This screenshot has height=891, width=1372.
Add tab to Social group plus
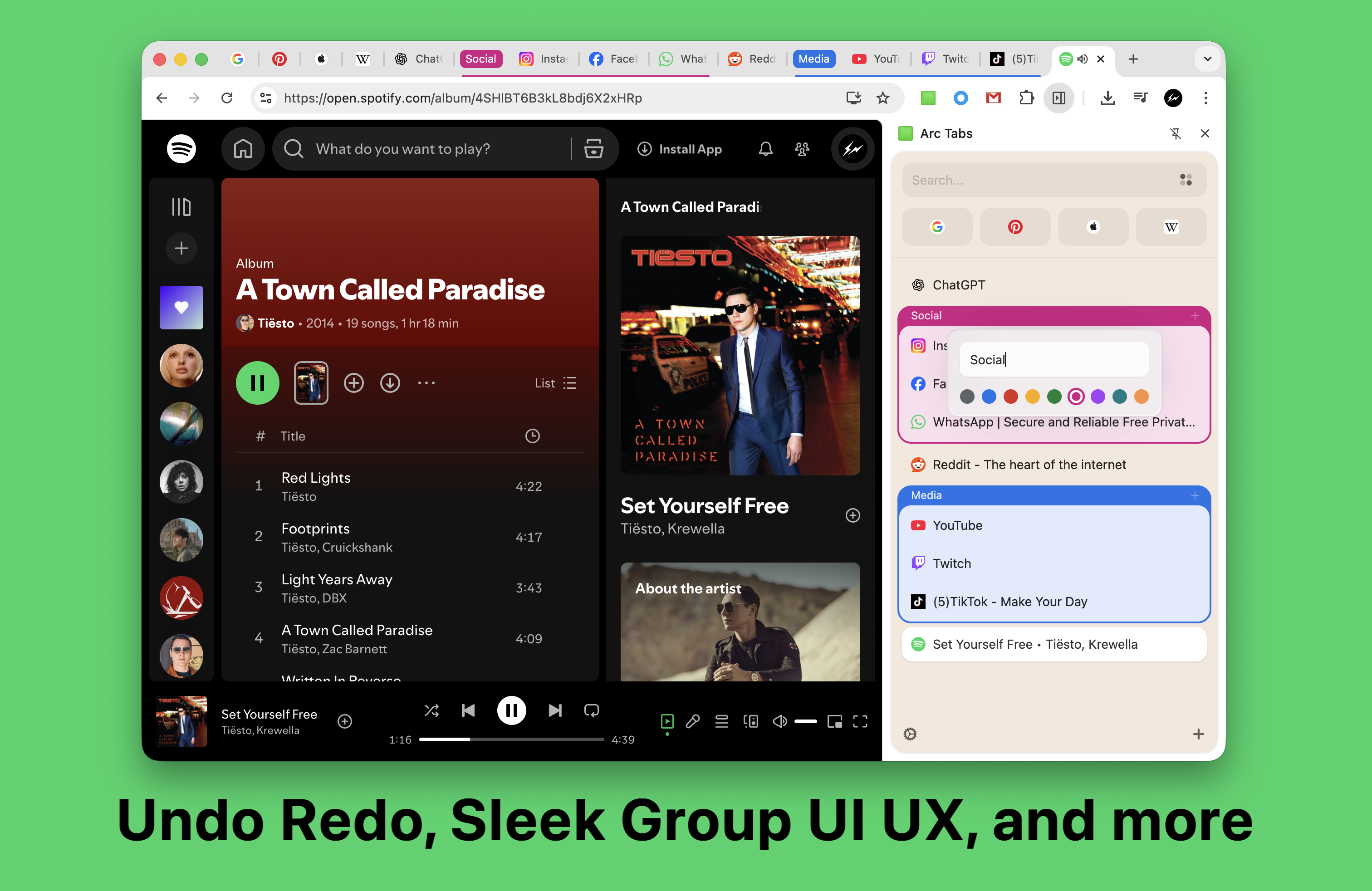pos(1195,316)
